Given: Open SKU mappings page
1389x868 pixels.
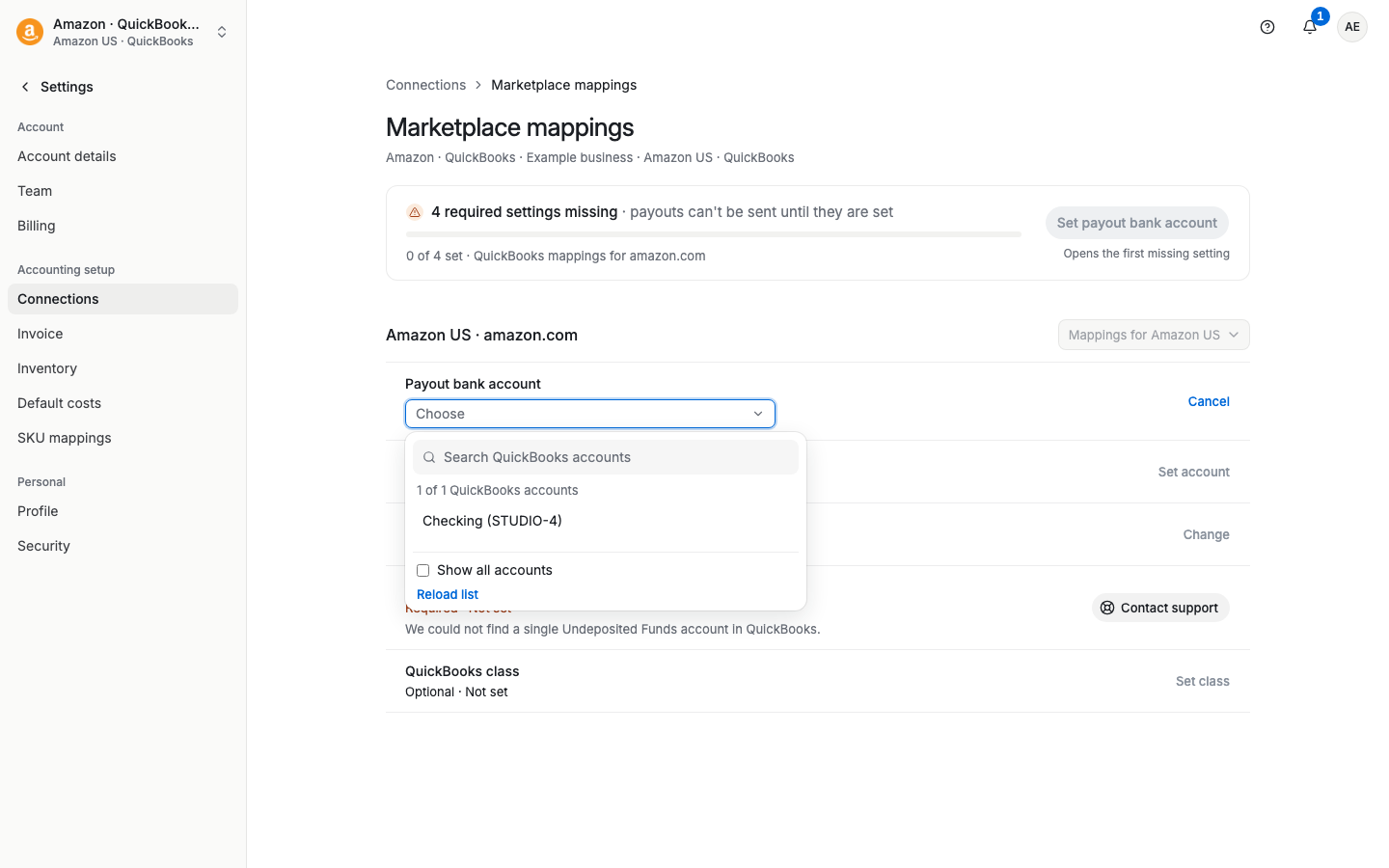Looking at the screenshot, I should click(123, 438).
